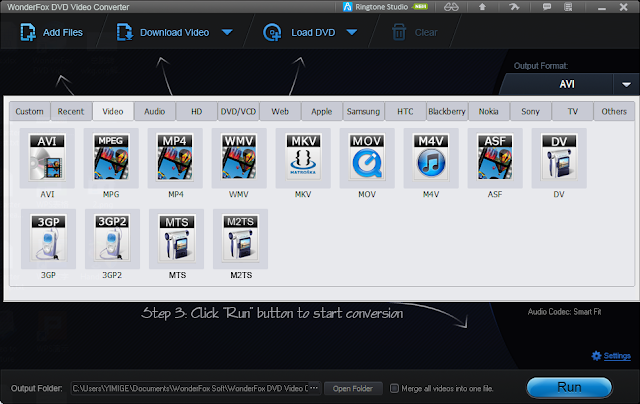Pick the MTS format icon
This screenshot has width=640, height=404.
[176, 239]
